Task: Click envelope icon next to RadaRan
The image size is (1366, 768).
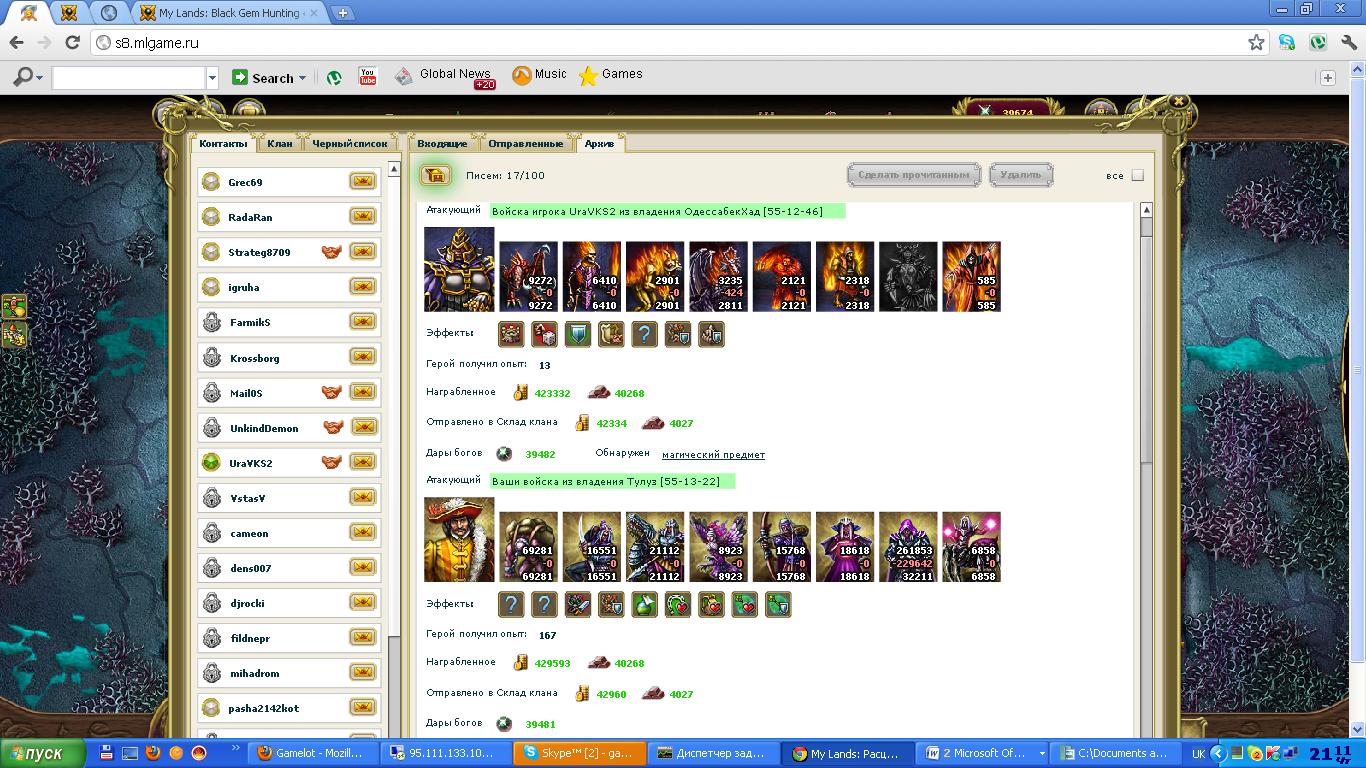Action: pyautogui.click(x=362, y=217)
